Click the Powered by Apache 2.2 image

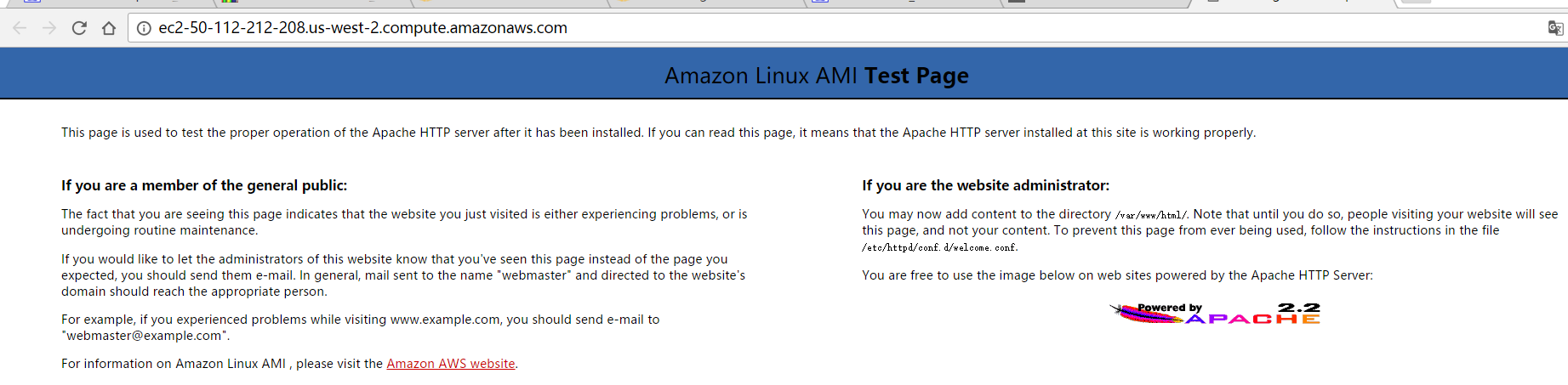point(1215,314)
